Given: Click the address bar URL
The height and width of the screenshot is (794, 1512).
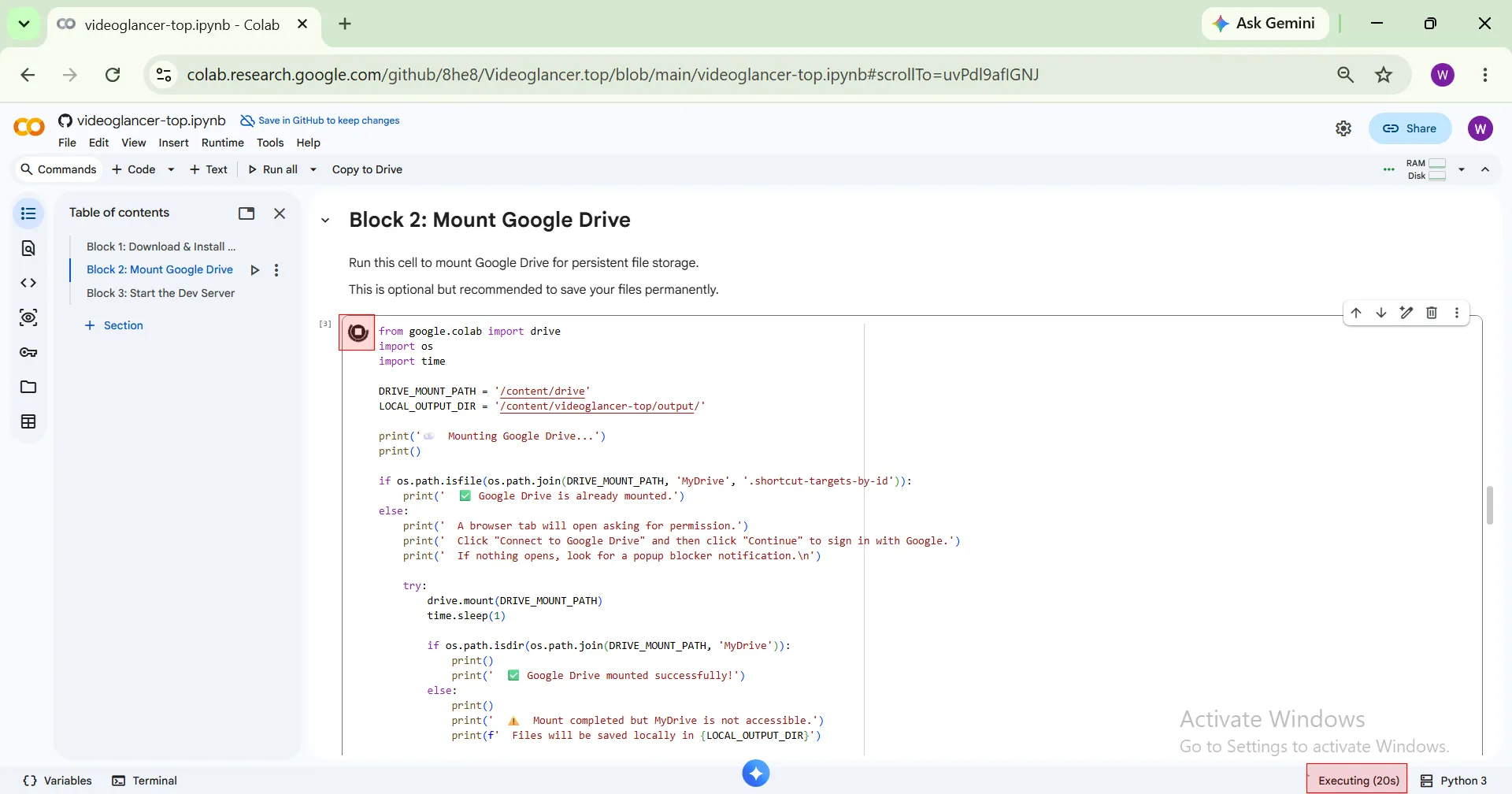Looking at the screenshot, I should [x=613, y=75].
